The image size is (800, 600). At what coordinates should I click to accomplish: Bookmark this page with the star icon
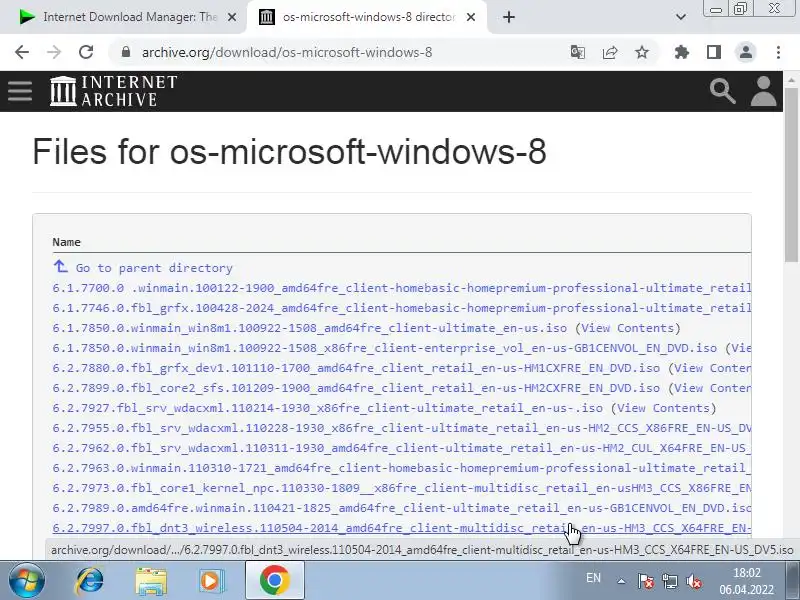point(642,52)
